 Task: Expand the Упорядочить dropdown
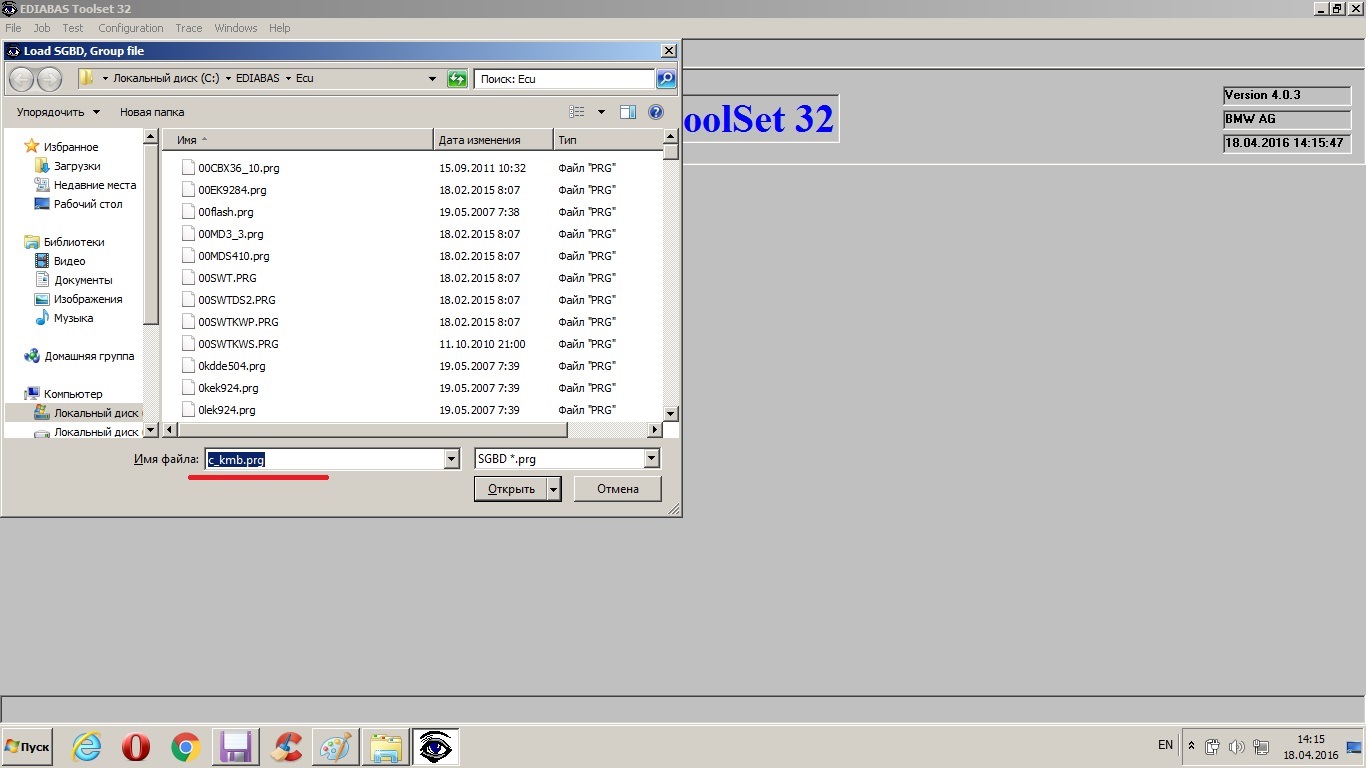pos(58,112)
